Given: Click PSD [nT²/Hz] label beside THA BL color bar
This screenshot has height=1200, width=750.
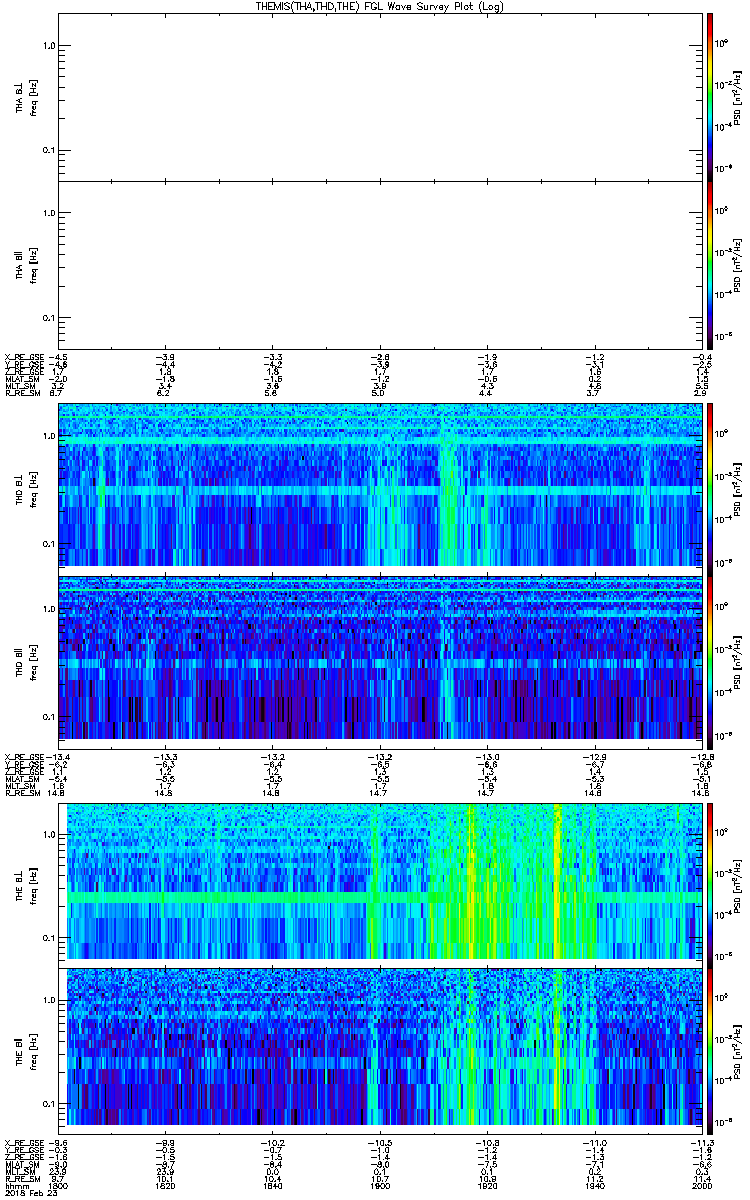Looking at the screenshot, I should [x=738, y=96].
